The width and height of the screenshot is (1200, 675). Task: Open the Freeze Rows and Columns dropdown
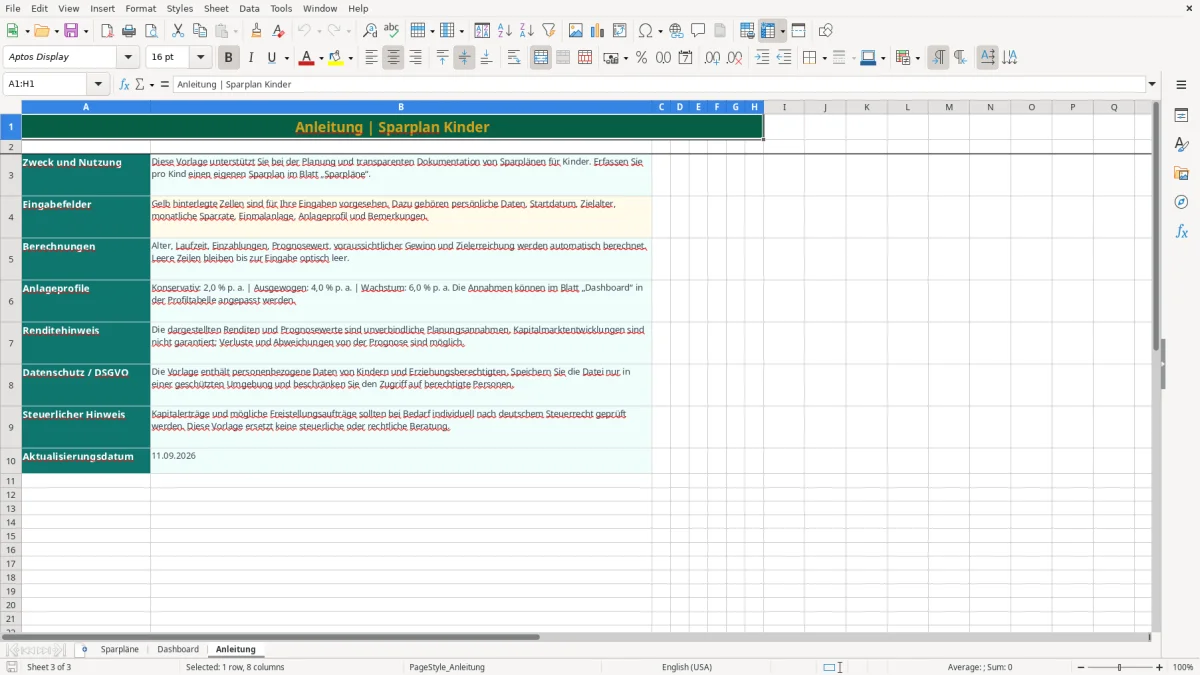[x=783, y=31]
